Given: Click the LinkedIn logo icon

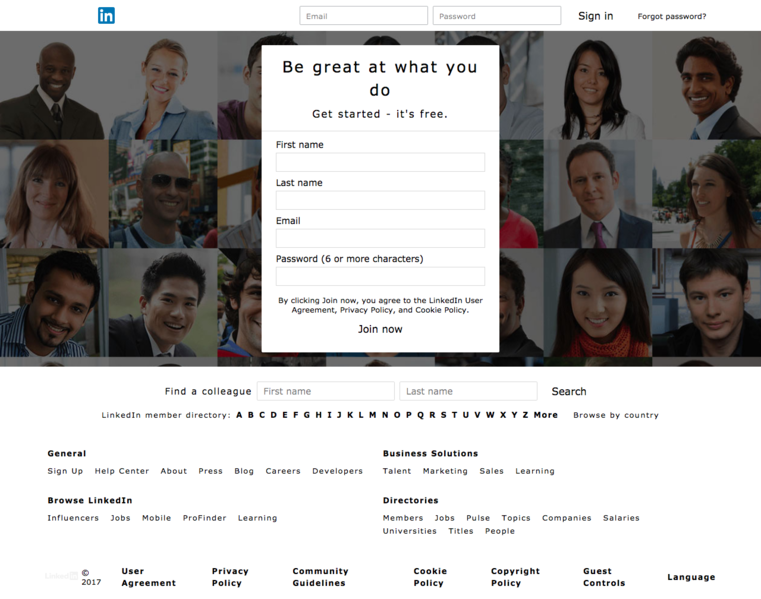Looking at the screenshot, I should pos(106,16).
